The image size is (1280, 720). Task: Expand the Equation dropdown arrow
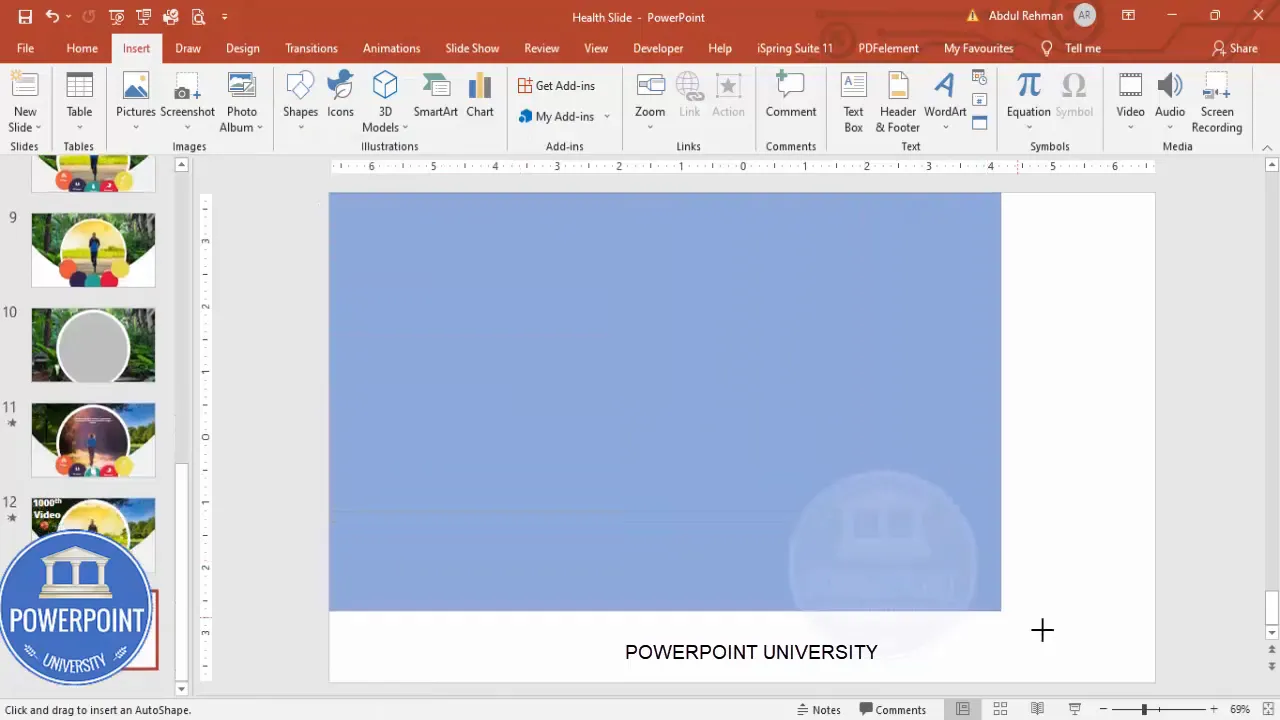(x=1028, y=127)
